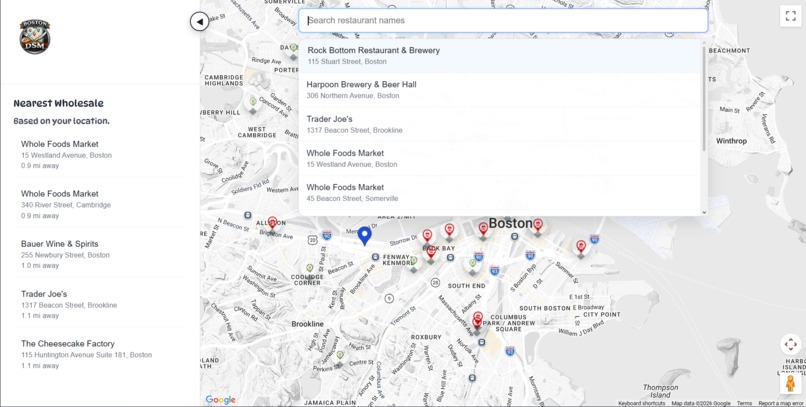Collapse the sidebar with the left arrow button

click(x=199, y=22)
